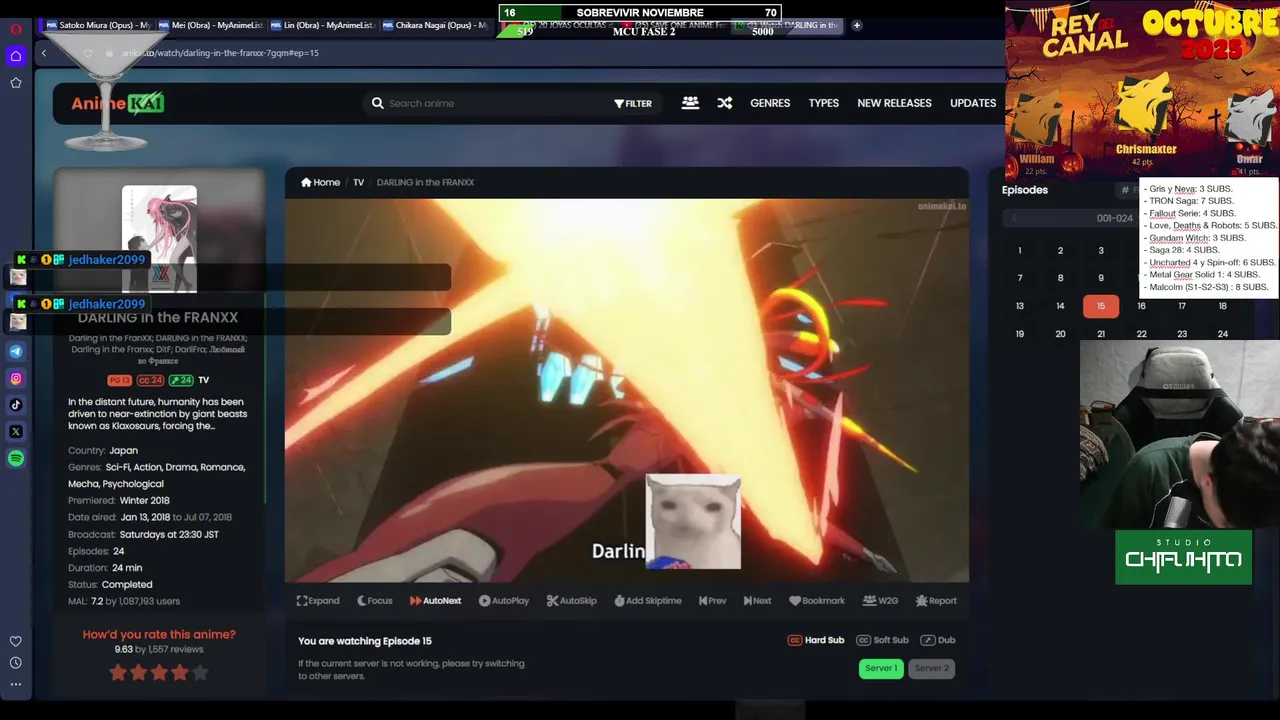Bookmark this anime with the heart button

817,601
